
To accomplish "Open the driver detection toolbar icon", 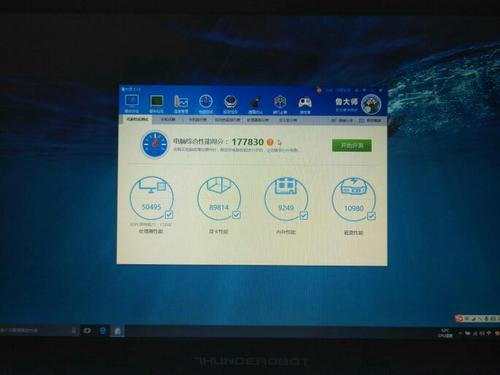I will (x=230, y=104).
